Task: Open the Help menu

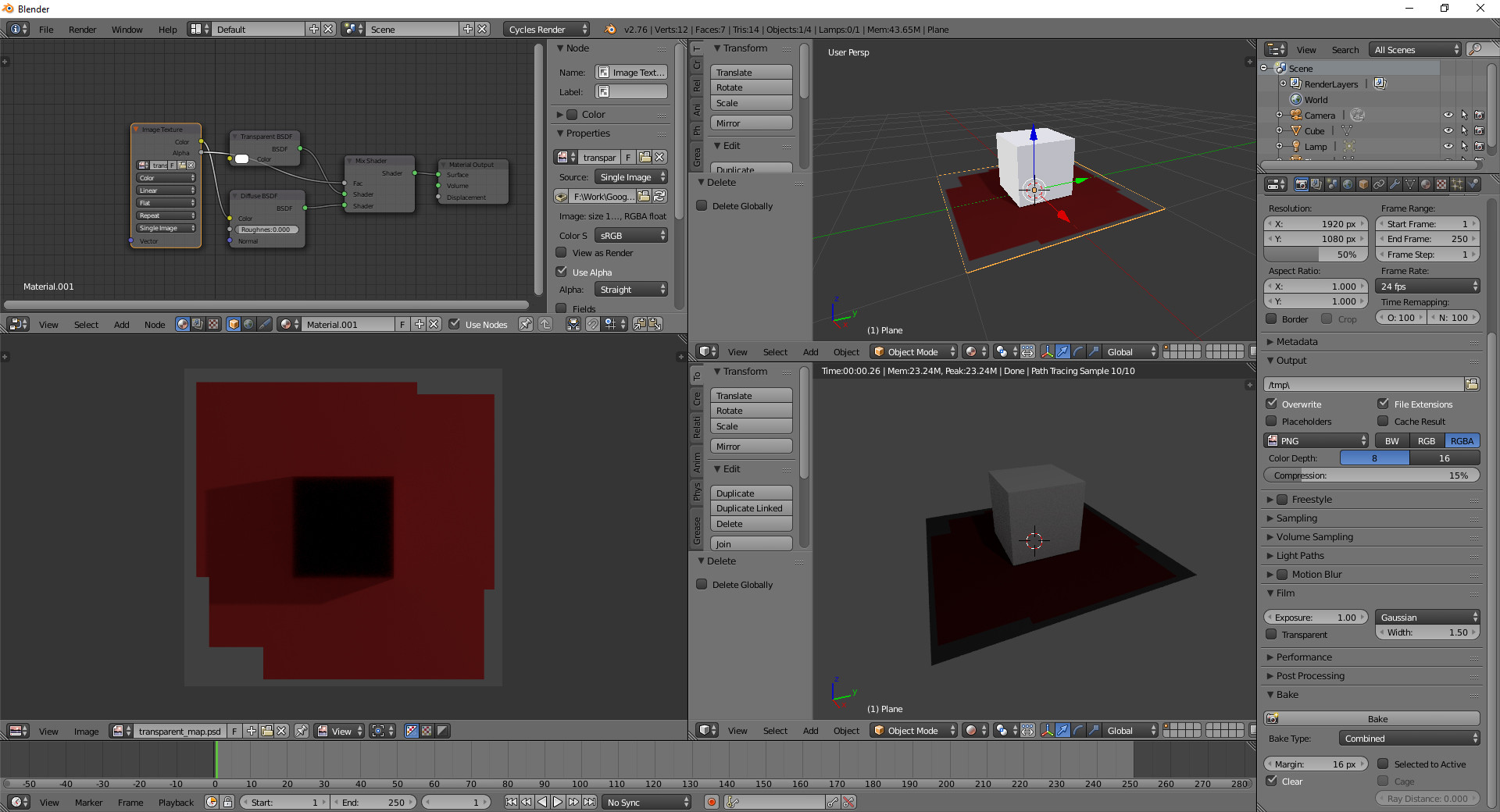Action: [x=168, y=30]
